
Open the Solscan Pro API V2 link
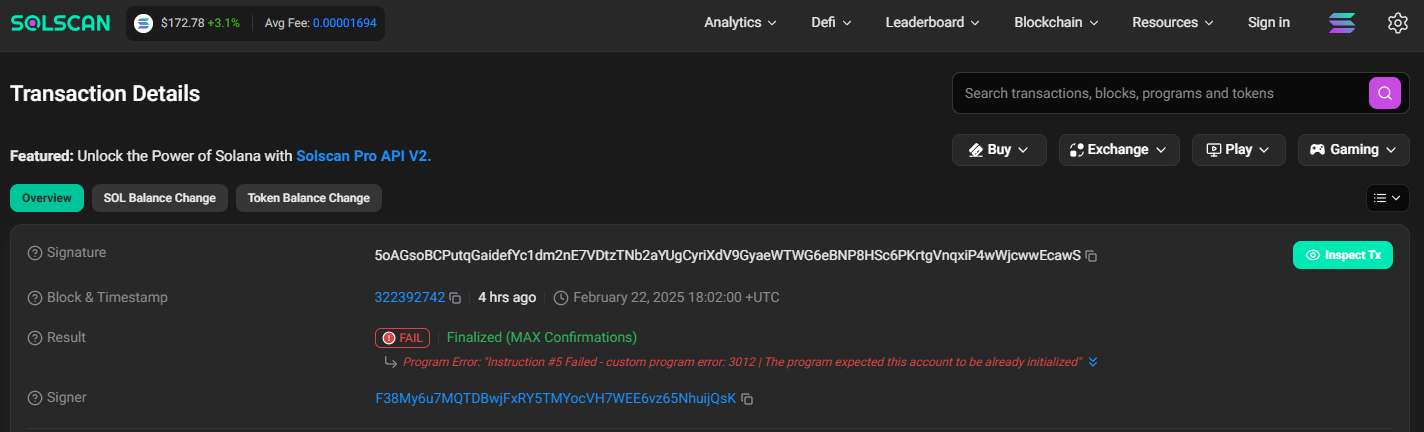(363, 156)
